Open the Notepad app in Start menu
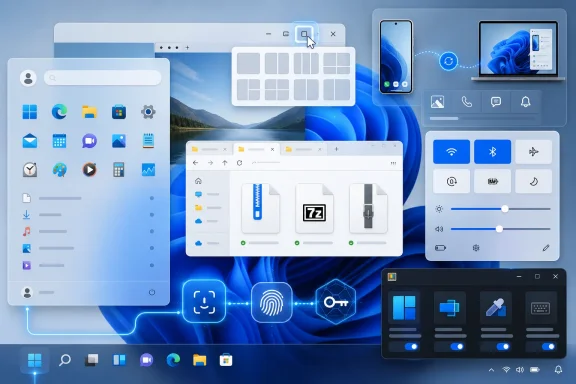 pos(148,141)
